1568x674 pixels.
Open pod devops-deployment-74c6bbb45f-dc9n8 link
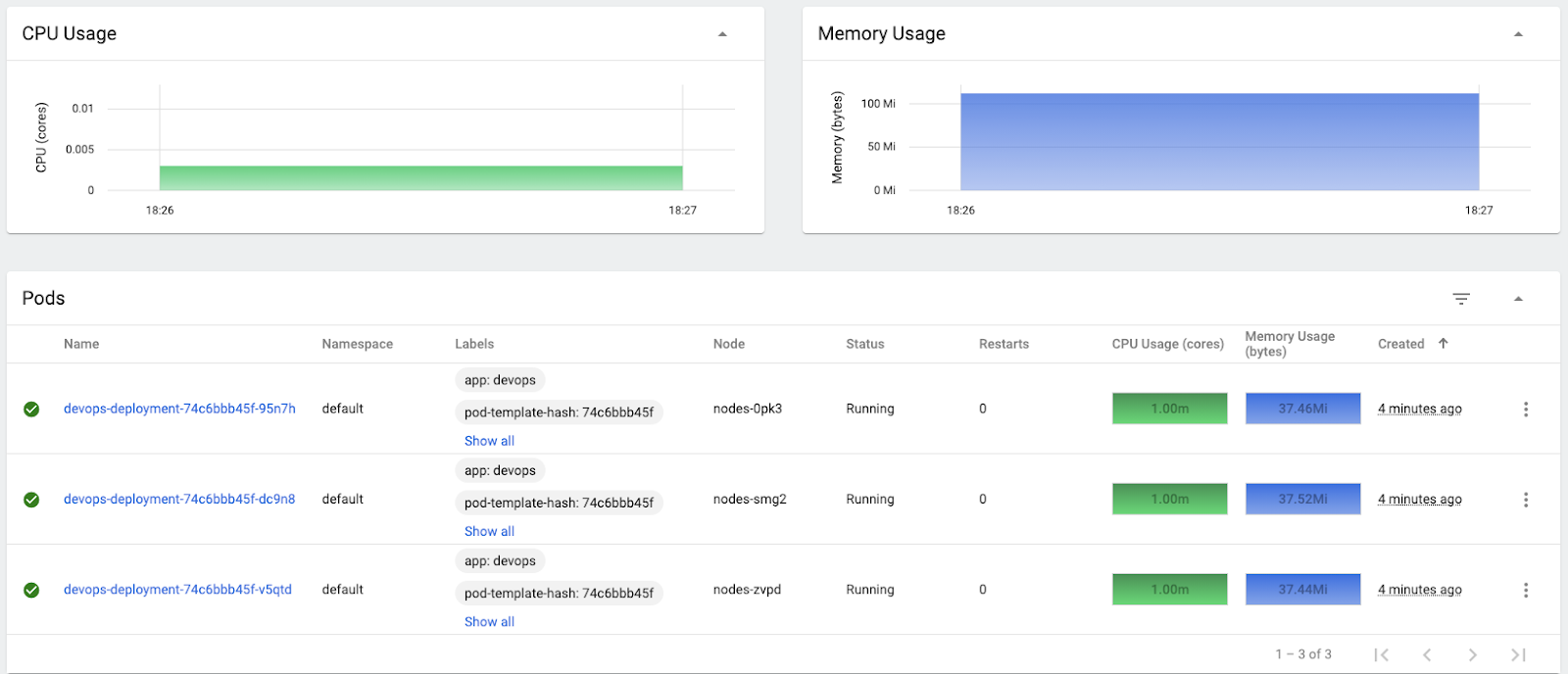coord(179,499)
